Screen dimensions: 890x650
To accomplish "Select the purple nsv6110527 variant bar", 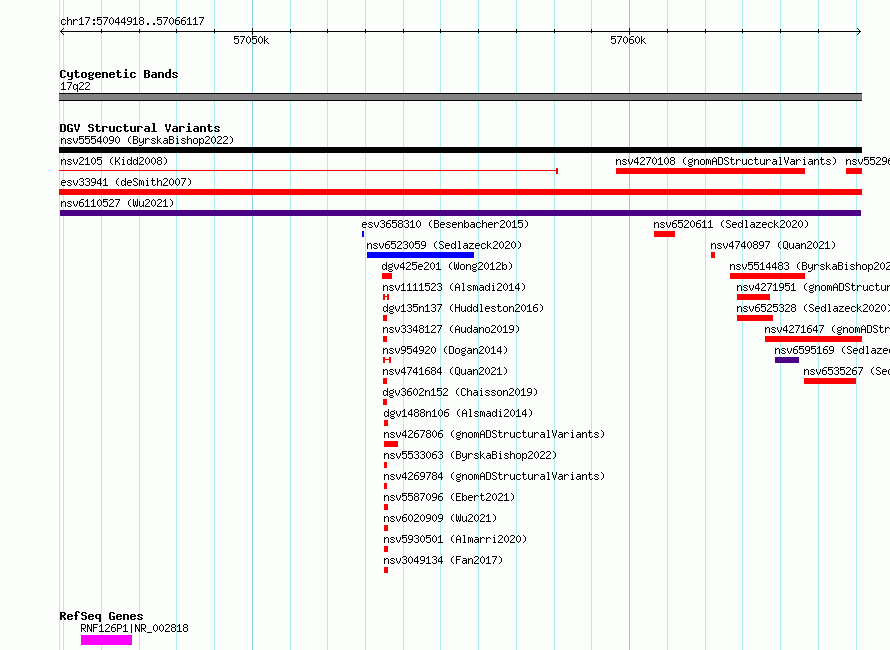I will pyautogui.click(x=460, y=213).
